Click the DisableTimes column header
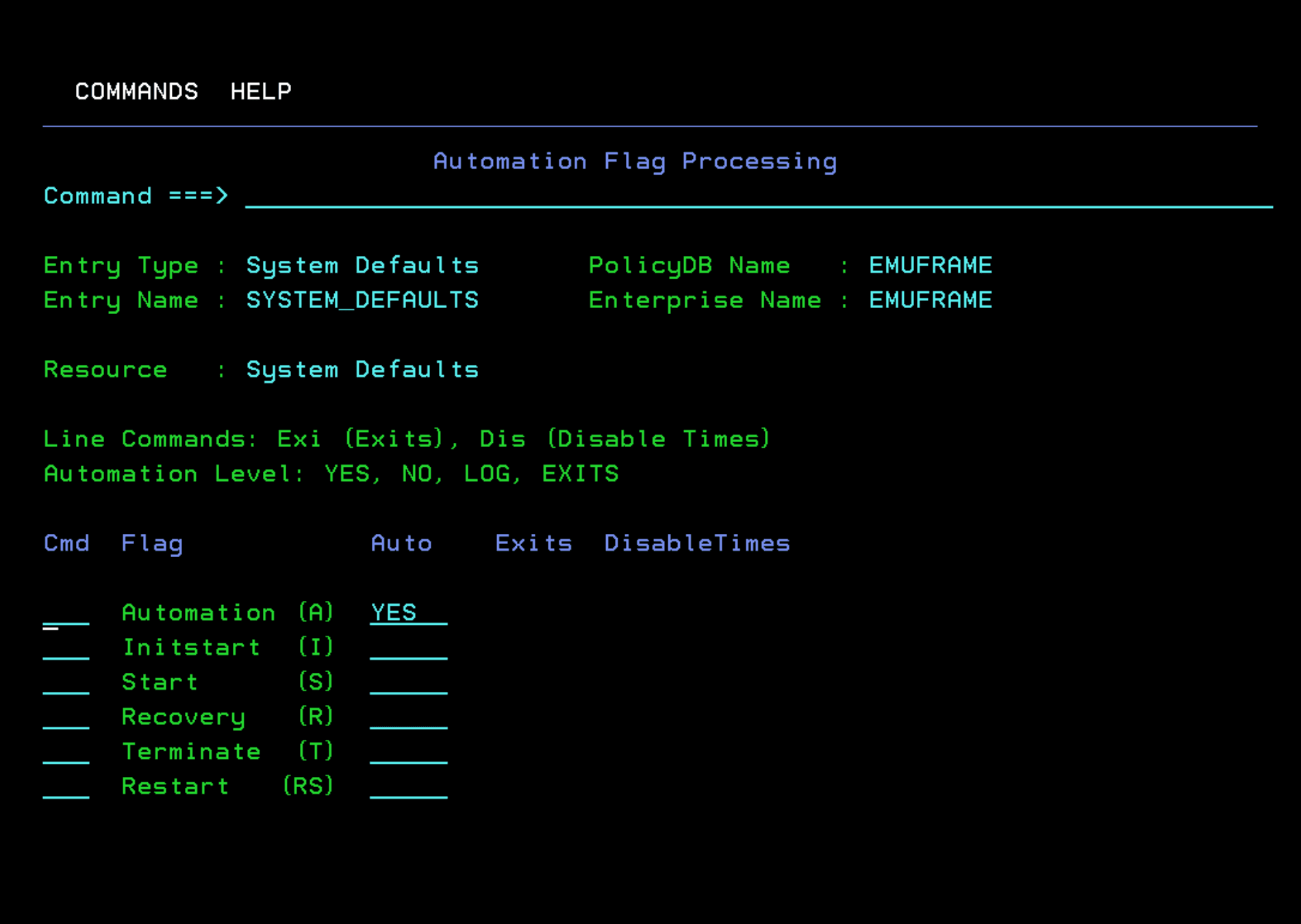Viewport: 1301px width, 924px height. [x=696, y=543]
